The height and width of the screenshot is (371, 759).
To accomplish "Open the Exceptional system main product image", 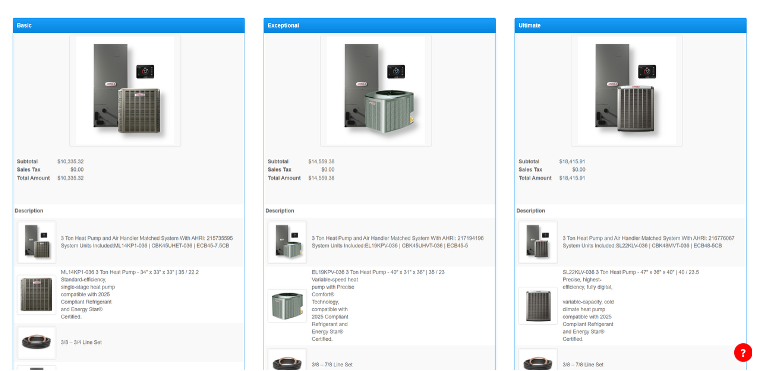I will point(376,91).
